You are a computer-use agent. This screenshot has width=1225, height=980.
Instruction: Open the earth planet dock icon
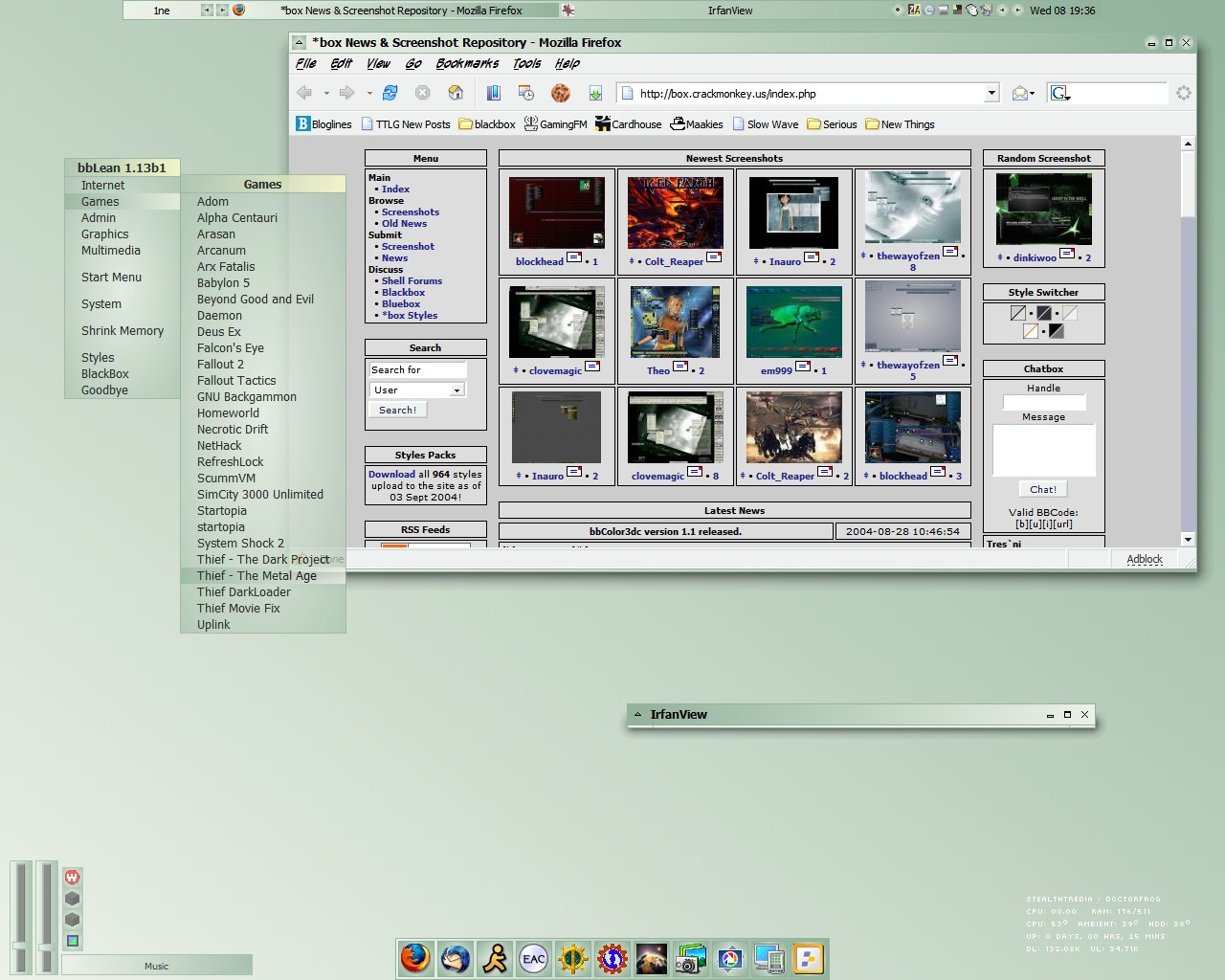coord(652,958)
